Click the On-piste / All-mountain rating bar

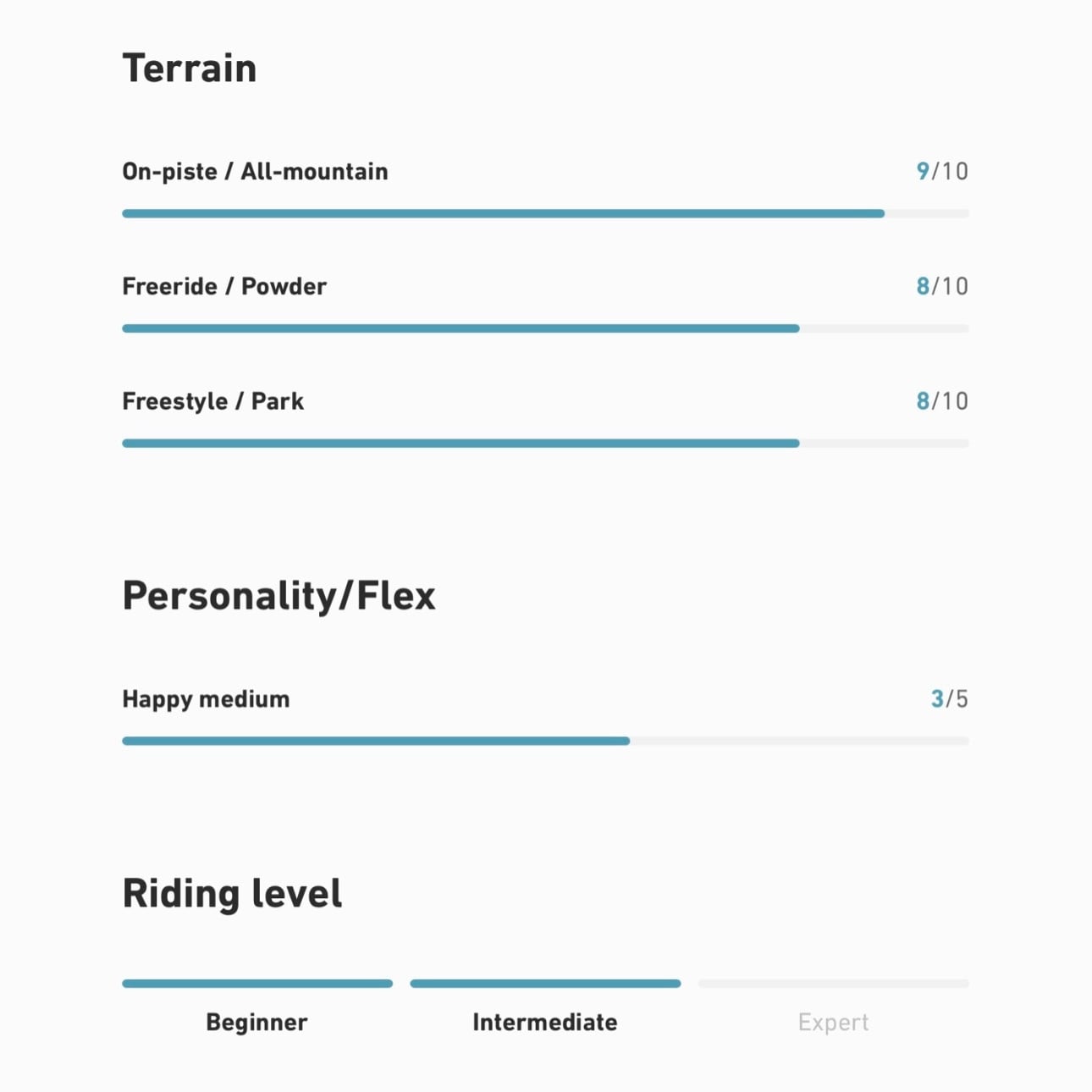545,214
